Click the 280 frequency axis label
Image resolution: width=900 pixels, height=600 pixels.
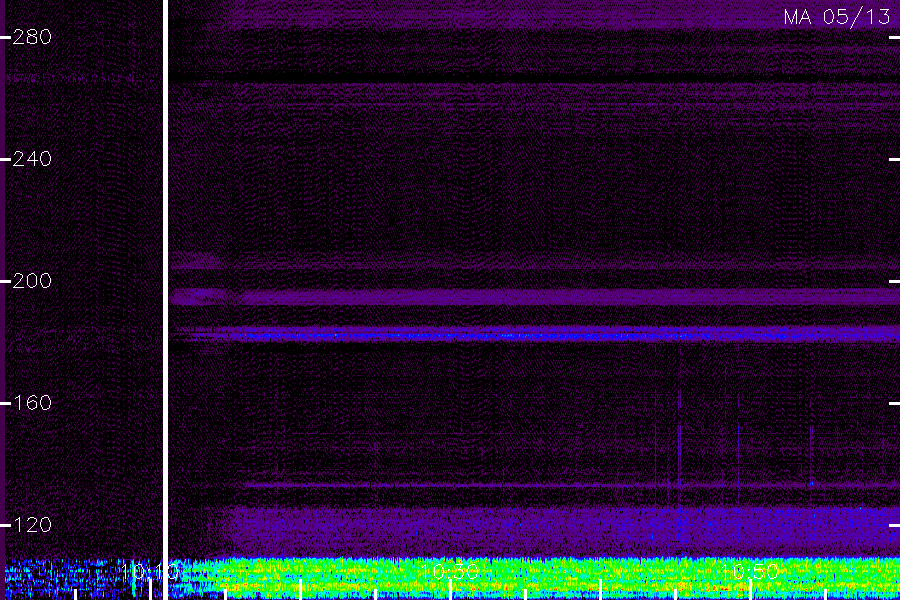pyautogui.click(x=32, y=37)
